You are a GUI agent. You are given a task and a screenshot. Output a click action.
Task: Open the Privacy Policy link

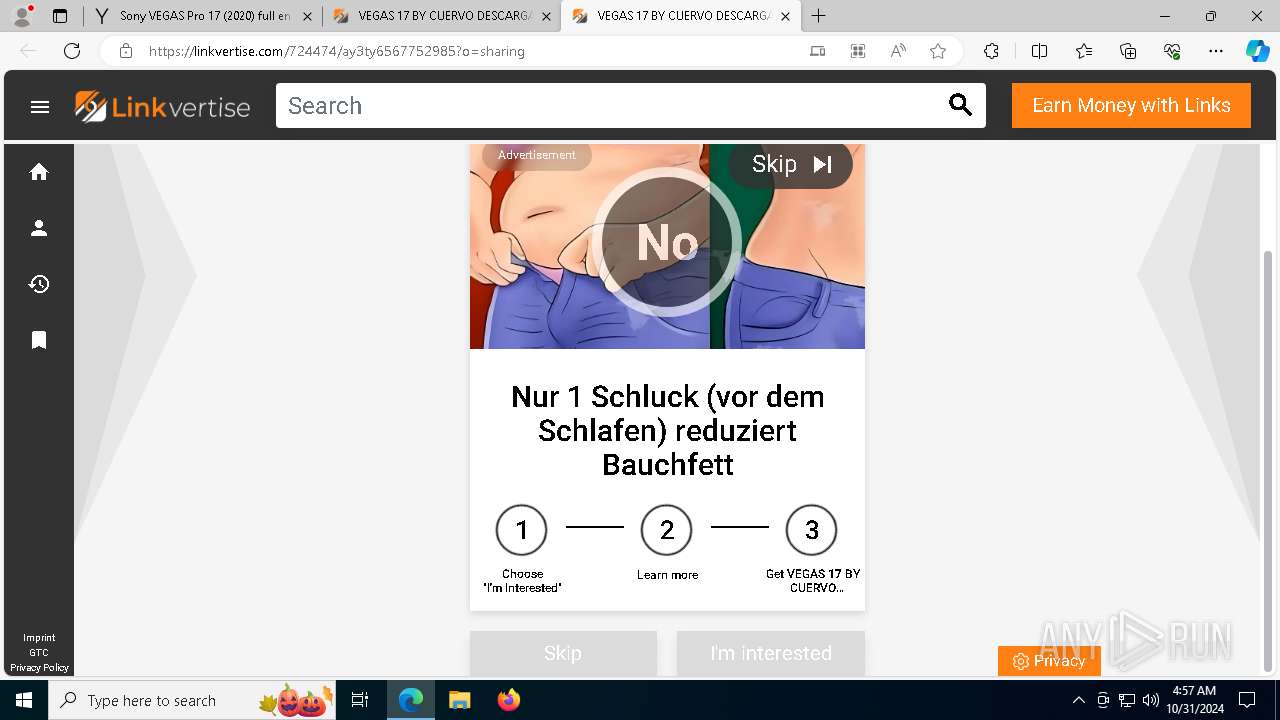(39, 668)
